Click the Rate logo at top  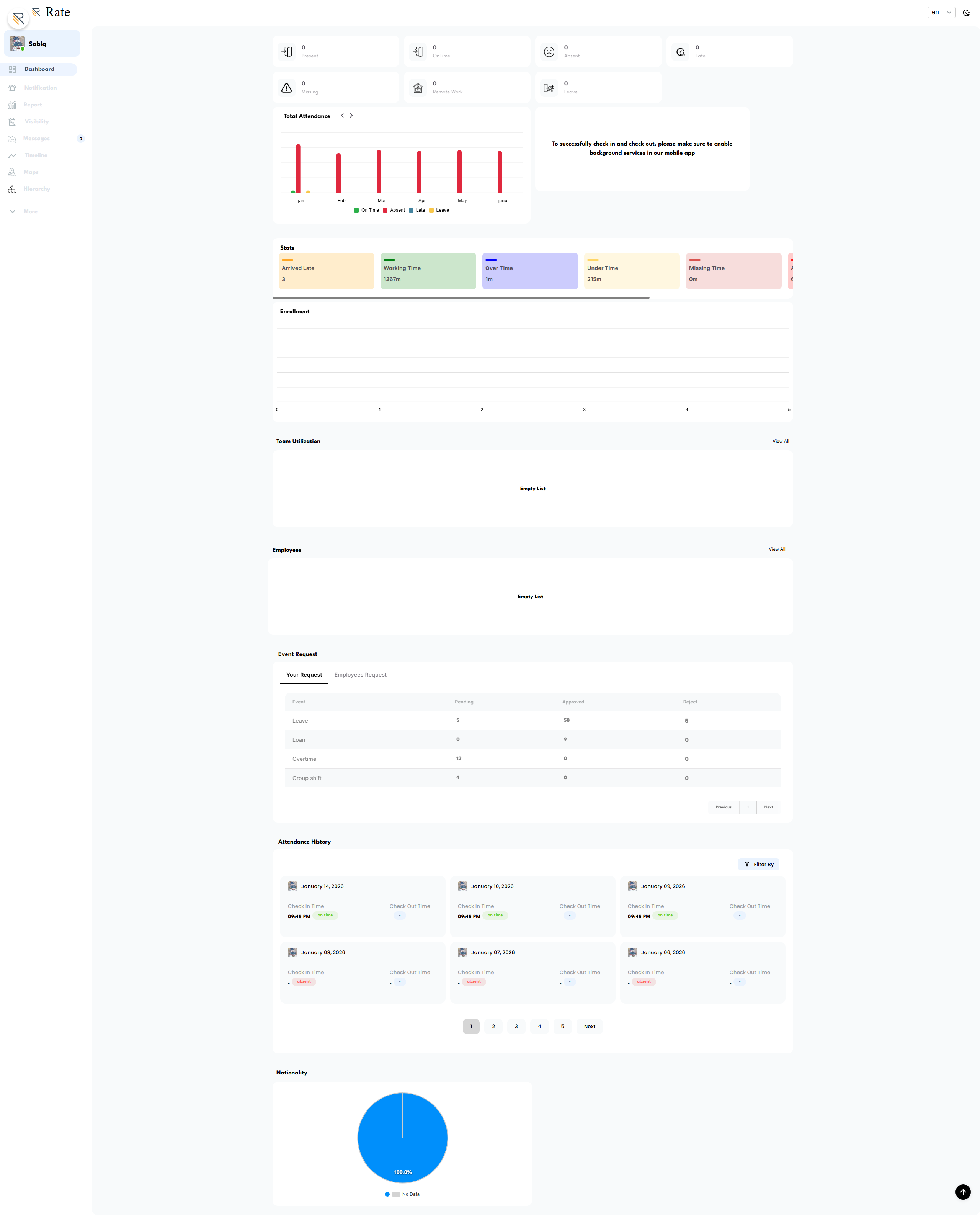click(51, 12)
